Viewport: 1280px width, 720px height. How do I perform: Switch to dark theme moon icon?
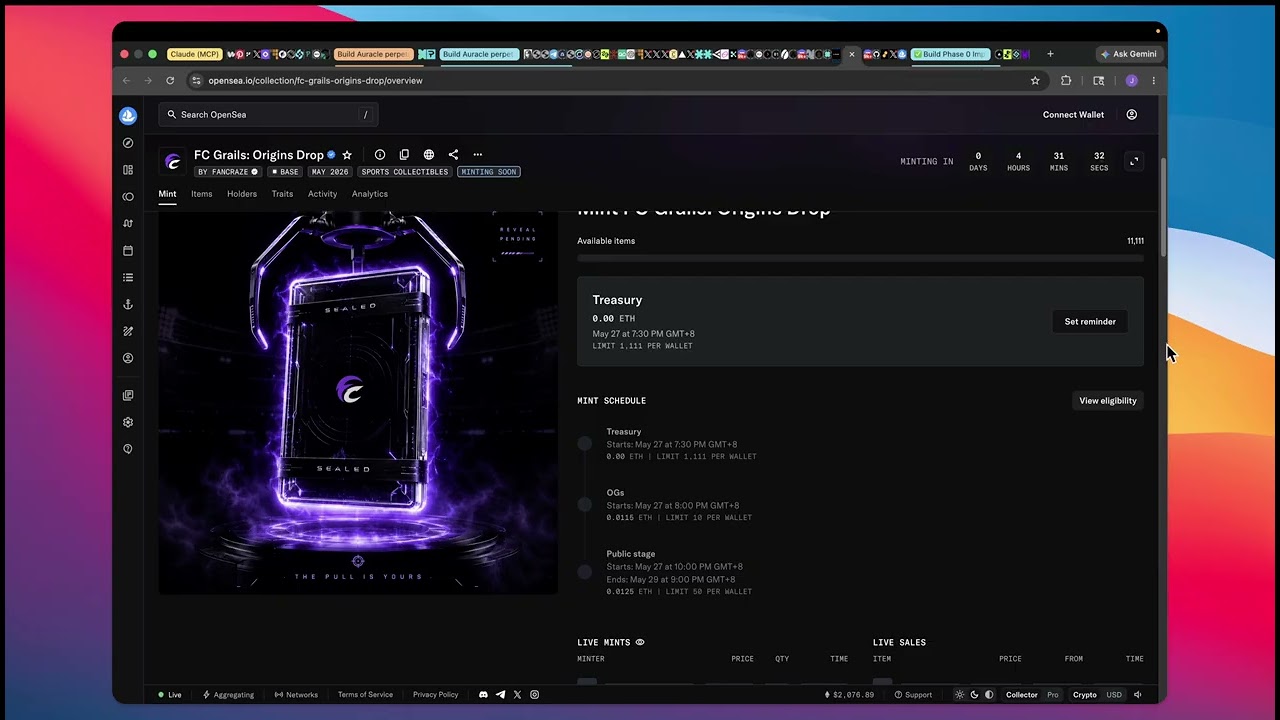974,695
